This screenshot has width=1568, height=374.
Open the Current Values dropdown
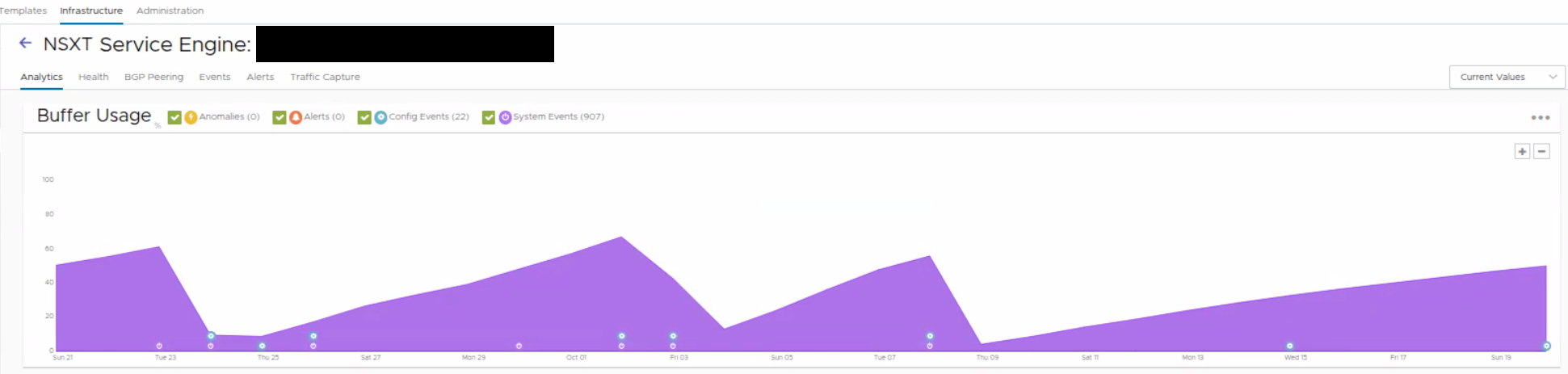point(1507,77)
